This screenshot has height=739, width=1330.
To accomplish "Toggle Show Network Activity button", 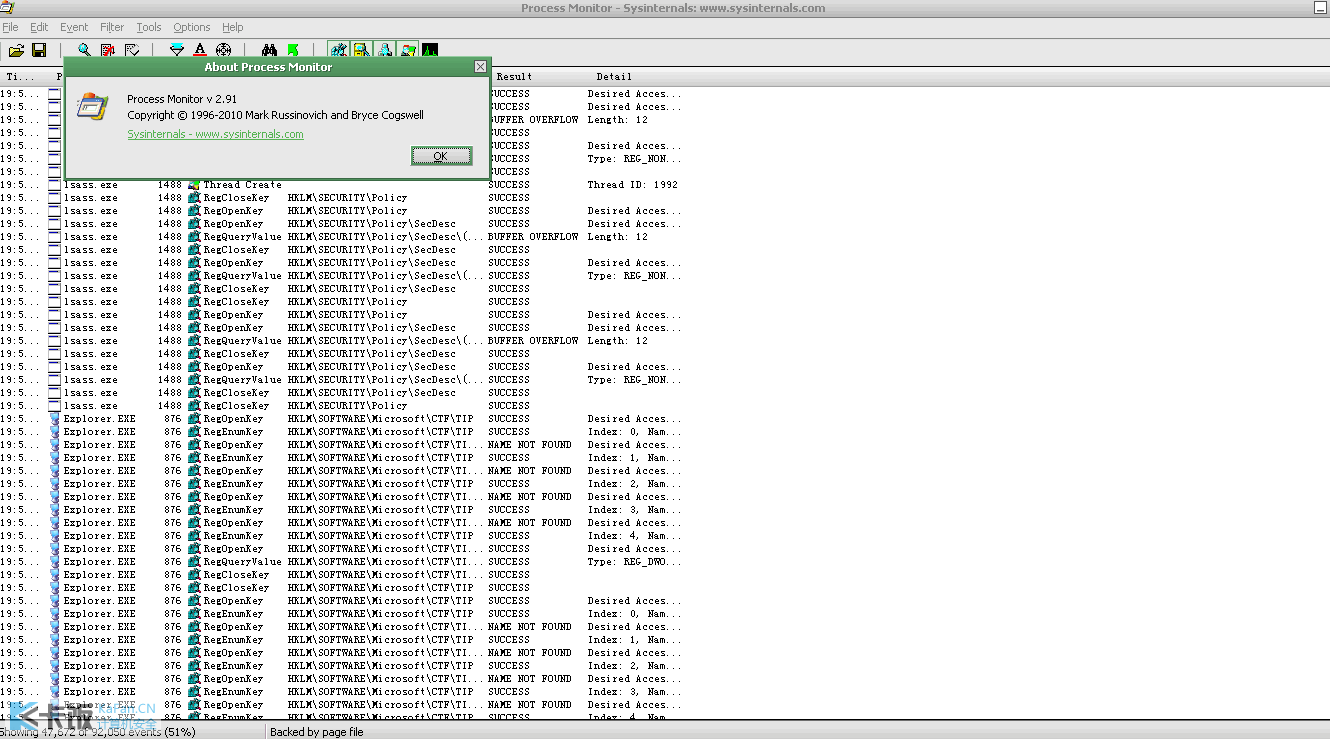I will tap(385, 50).
